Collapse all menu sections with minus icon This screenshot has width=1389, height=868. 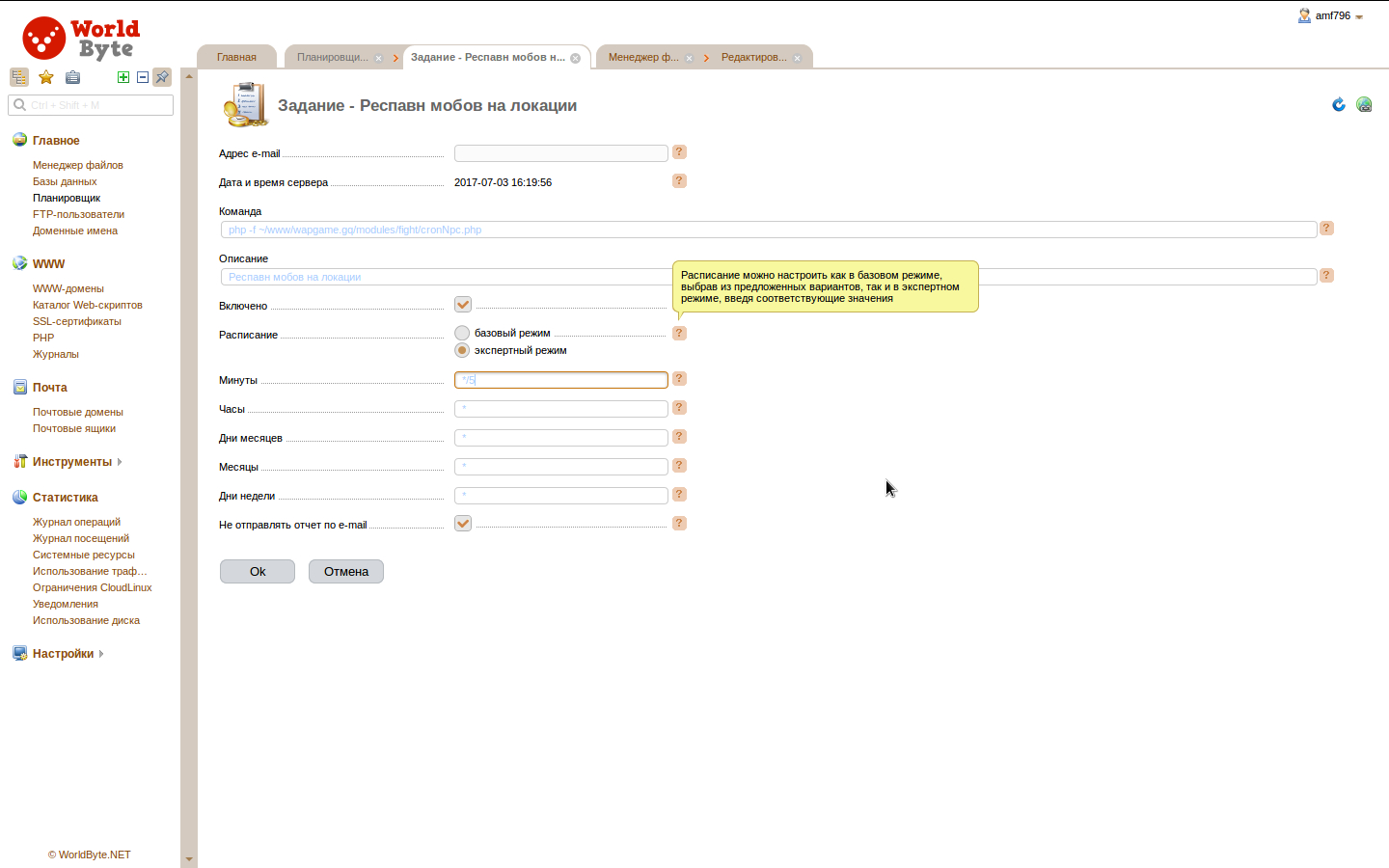[143, 77]
